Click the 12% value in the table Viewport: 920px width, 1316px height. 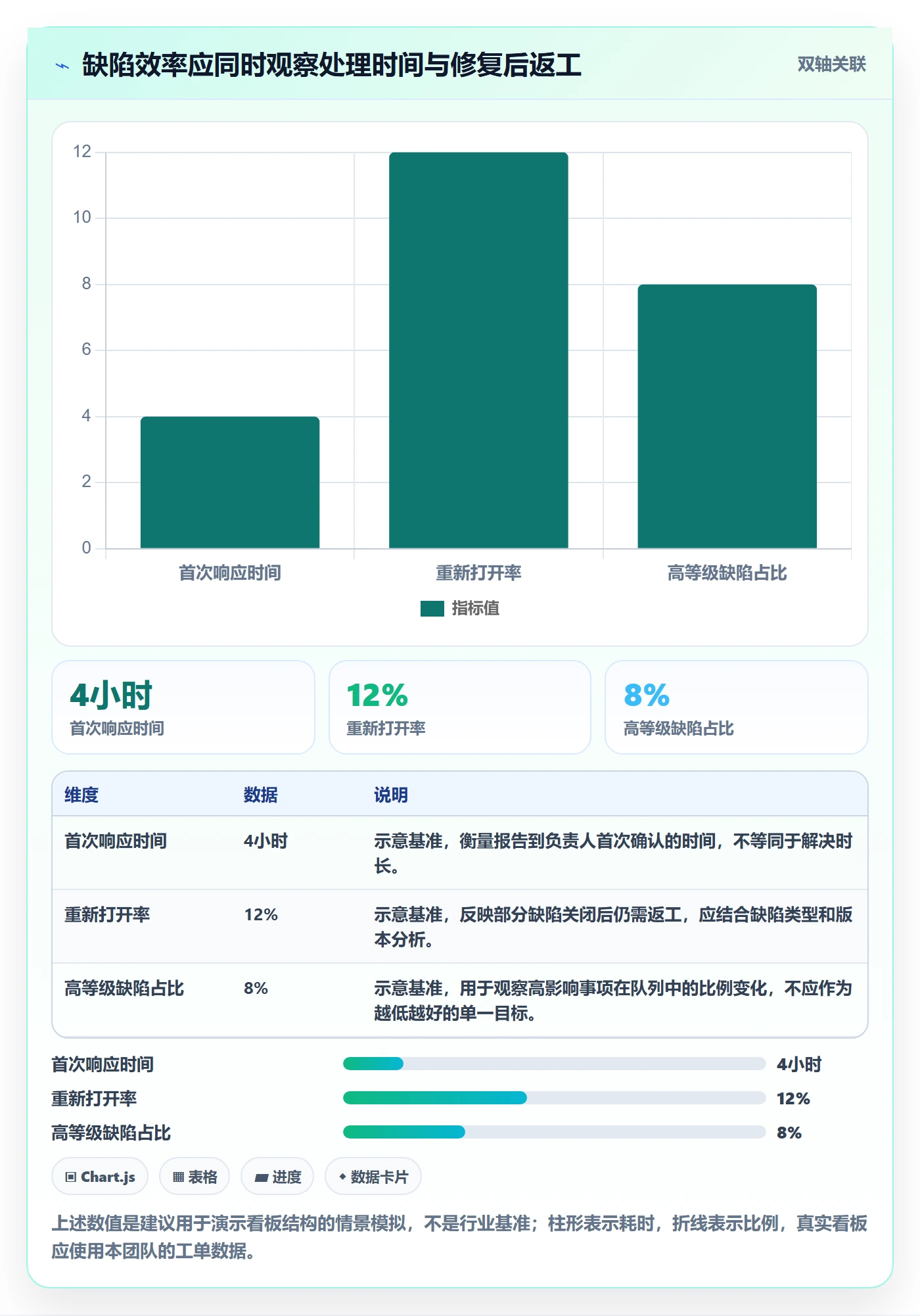[261, 914]
